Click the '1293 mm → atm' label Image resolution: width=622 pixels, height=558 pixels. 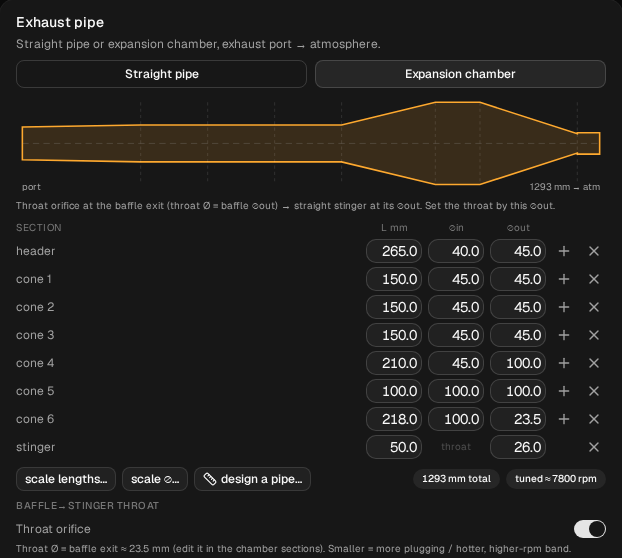pos(565,187)
